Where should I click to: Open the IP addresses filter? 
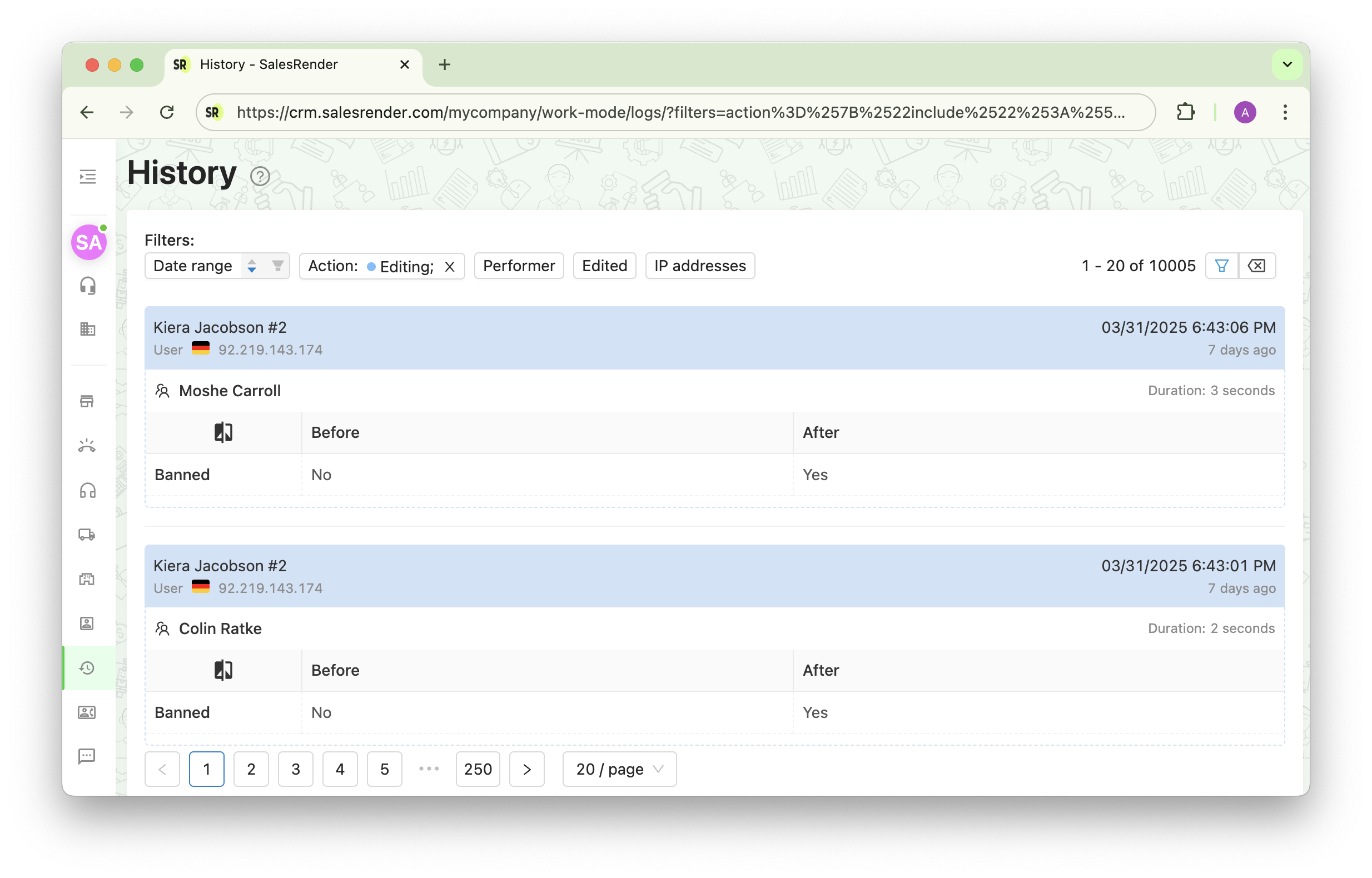pyautogui.click(x=700, y=266)
